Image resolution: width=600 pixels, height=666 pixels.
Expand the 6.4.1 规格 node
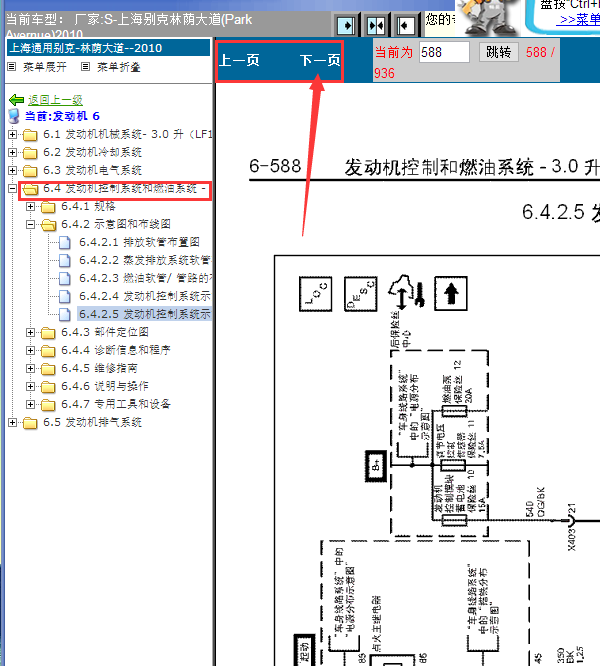coord(30,206)
